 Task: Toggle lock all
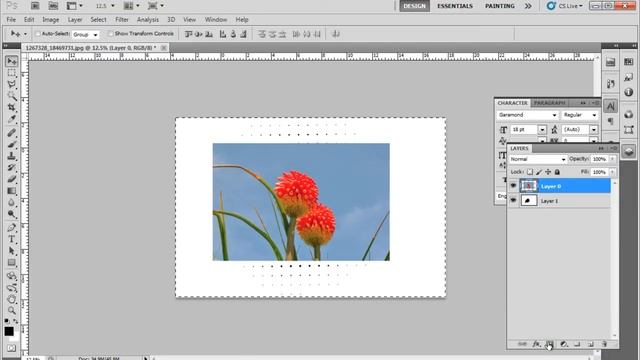557,172
